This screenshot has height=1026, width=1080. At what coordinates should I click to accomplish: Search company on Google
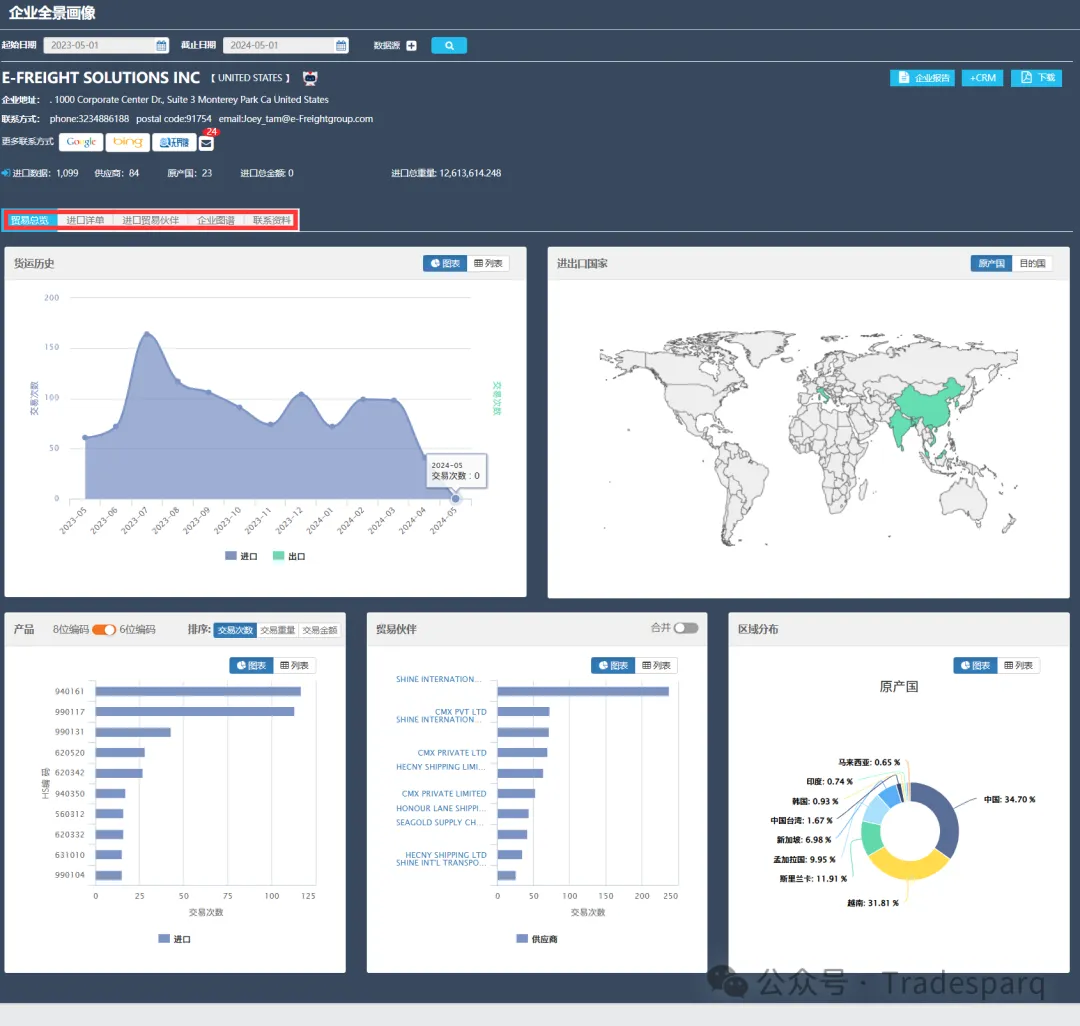81,142
